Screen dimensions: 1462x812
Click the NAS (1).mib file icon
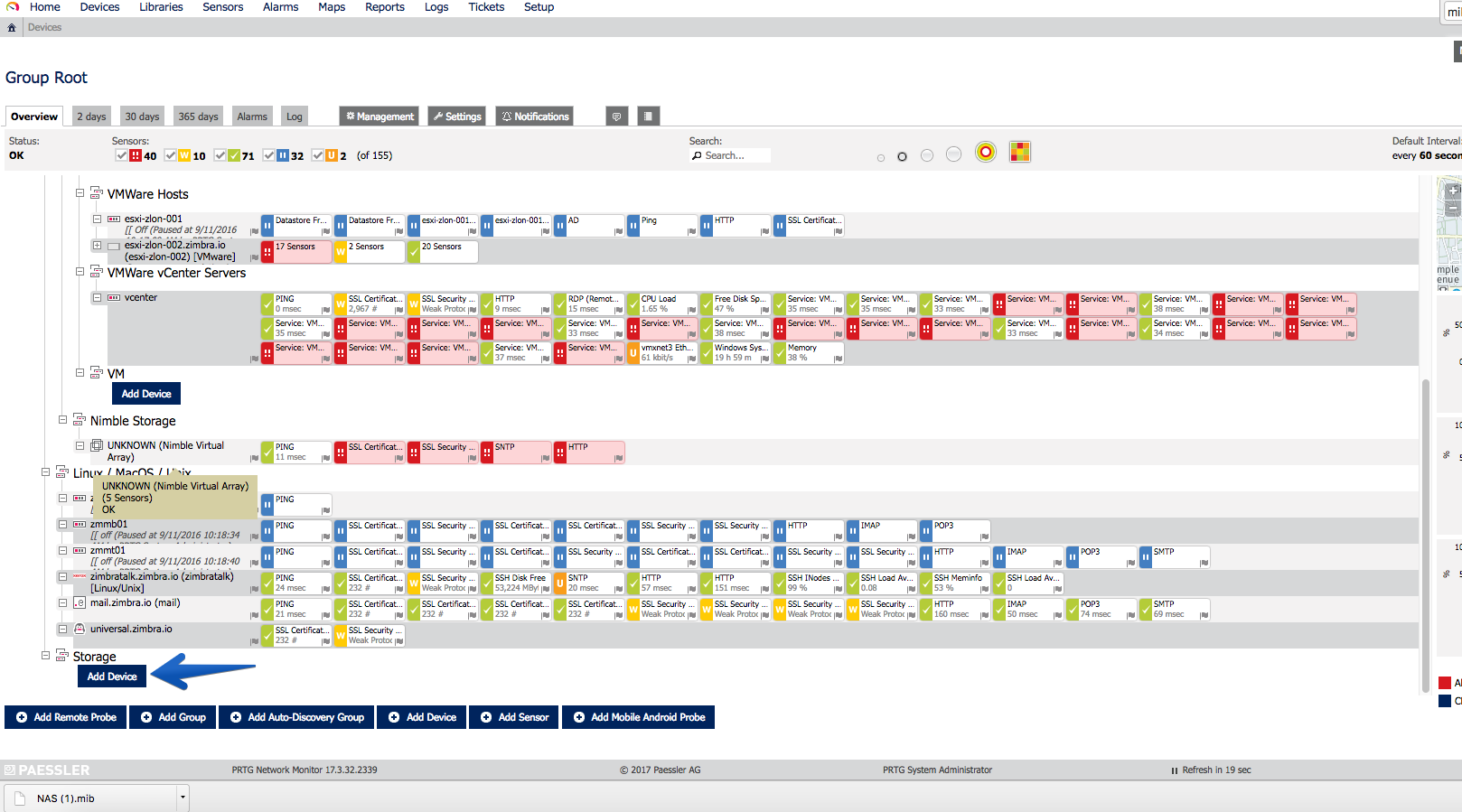click(21, 798)
